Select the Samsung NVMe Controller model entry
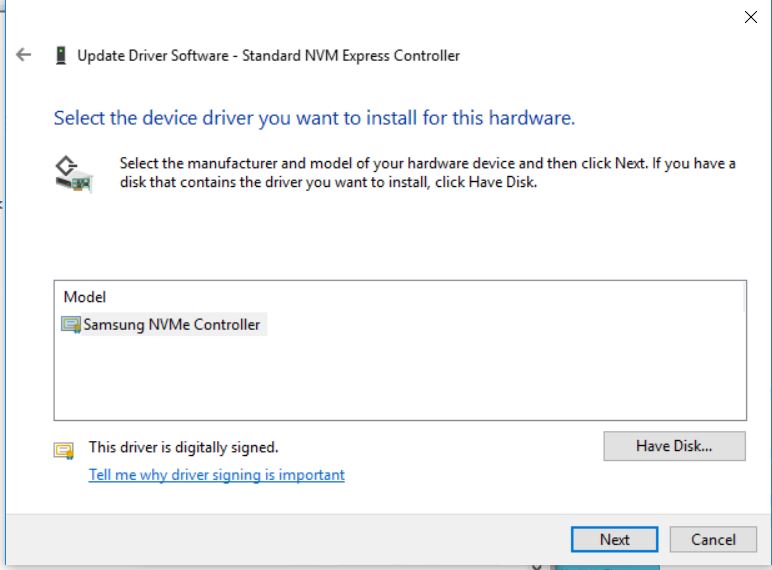772x570 pixels. 171,324
